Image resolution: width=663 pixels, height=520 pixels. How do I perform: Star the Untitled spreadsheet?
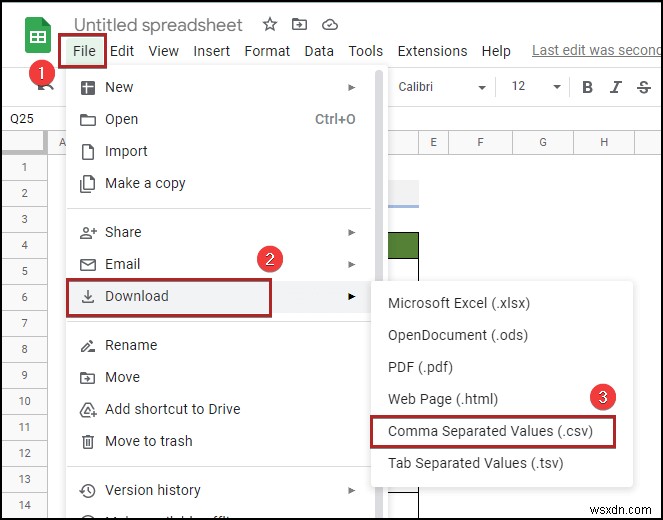click(x=270, y=25)
